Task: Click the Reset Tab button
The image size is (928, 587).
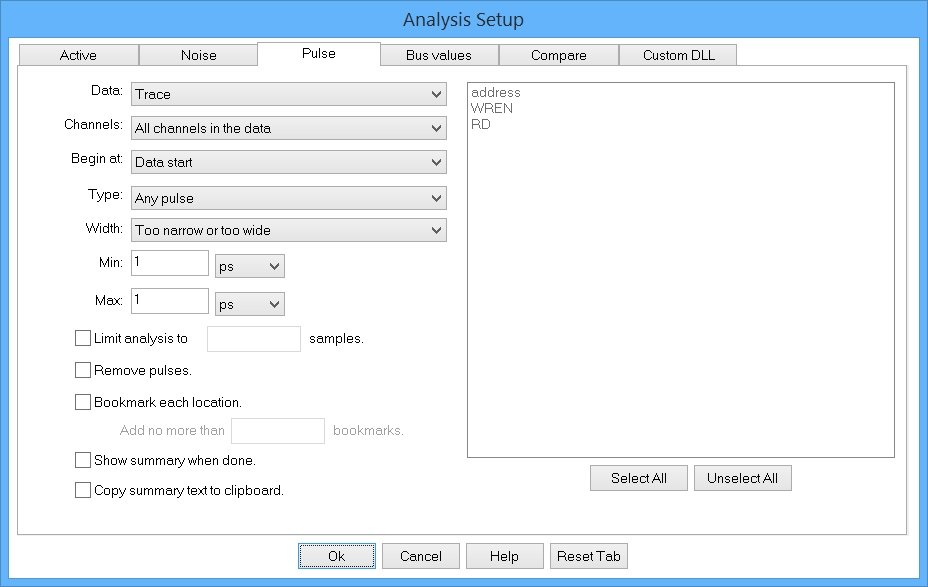Action: [589, 556]
